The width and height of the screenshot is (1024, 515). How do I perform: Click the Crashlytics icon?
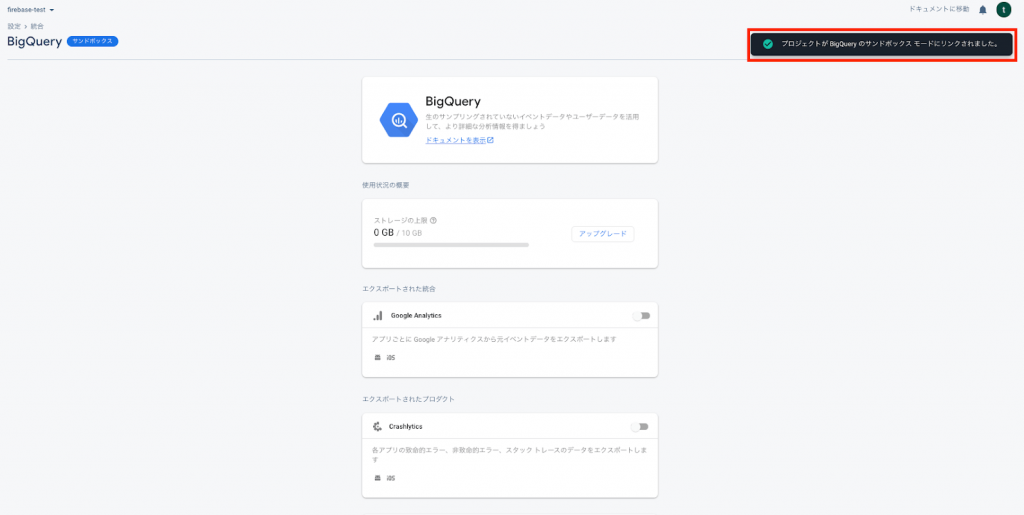tap(377, 426)
